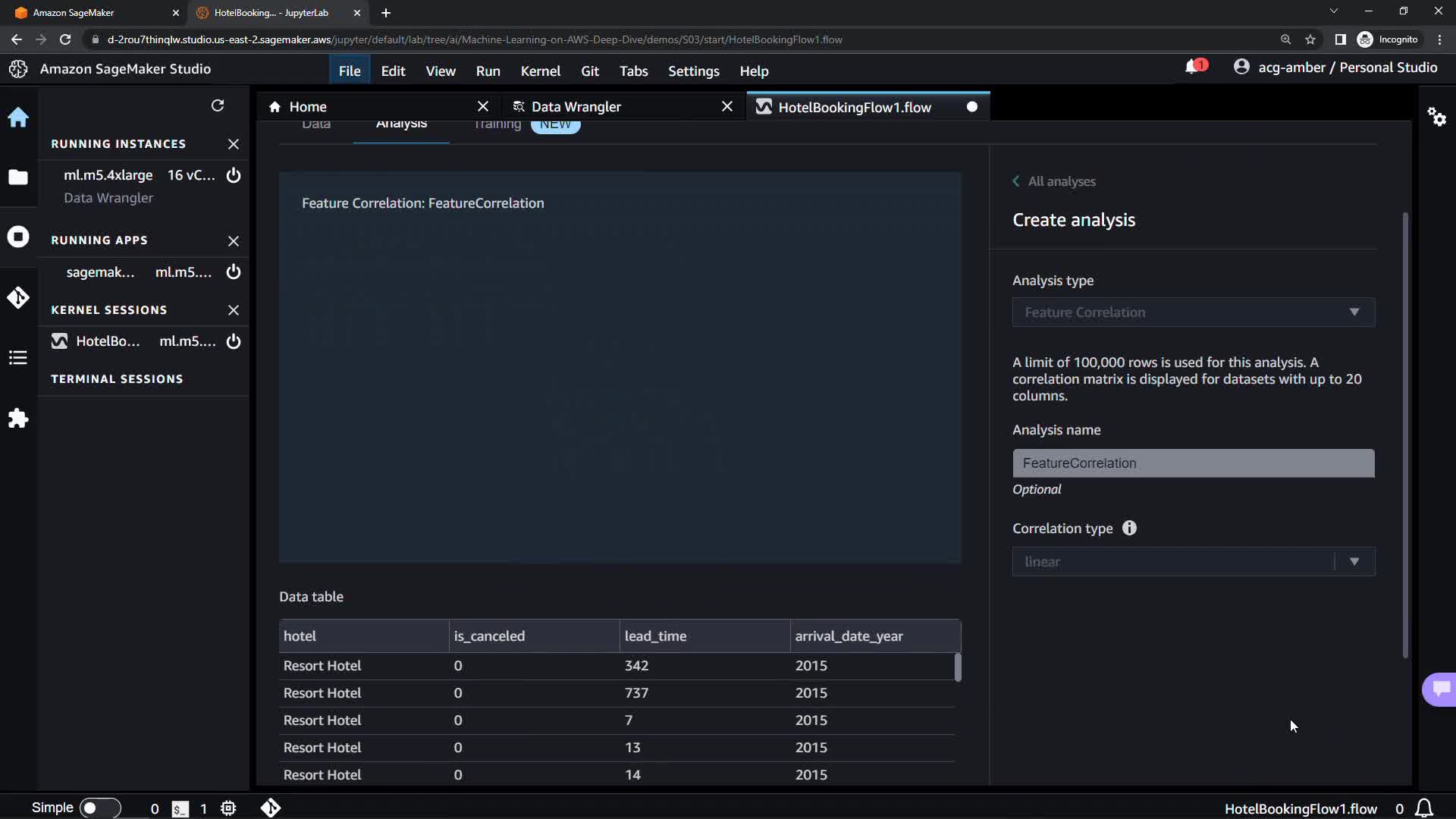Screen dimensions: 1456x819
Task: Open the Table of Contents list icon
Action: [x=18, y=358]
